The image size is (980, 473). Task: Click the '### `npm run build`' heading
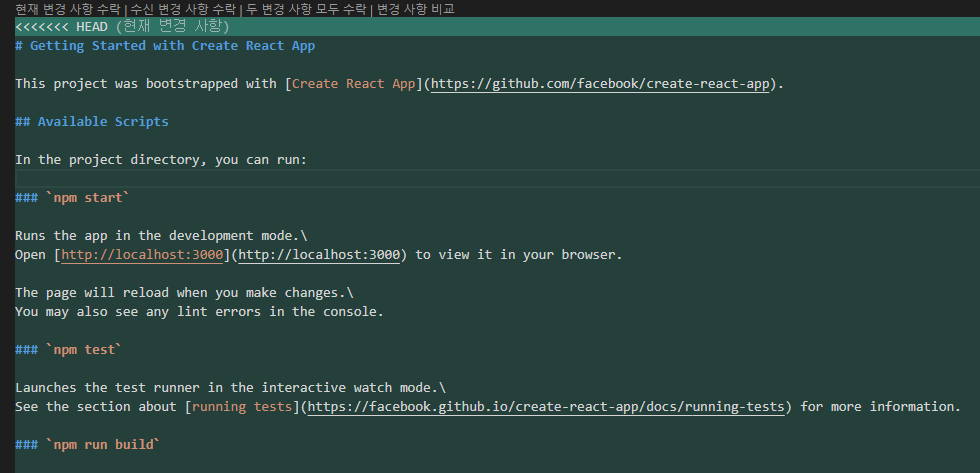coord(88,445)
